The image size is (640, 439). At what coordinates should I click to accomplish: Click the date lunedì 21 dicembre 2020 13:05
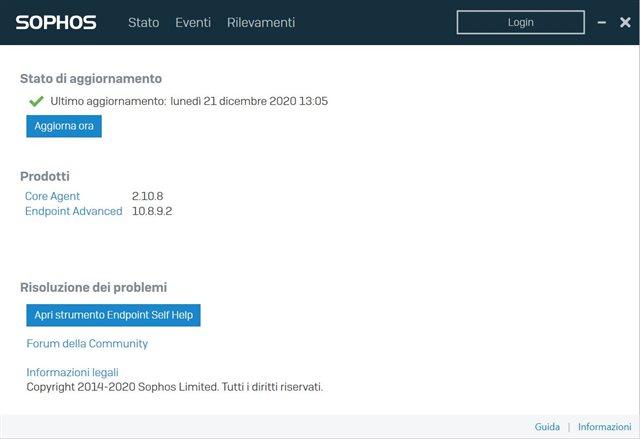pyautogui.click(x=249, y=101)
